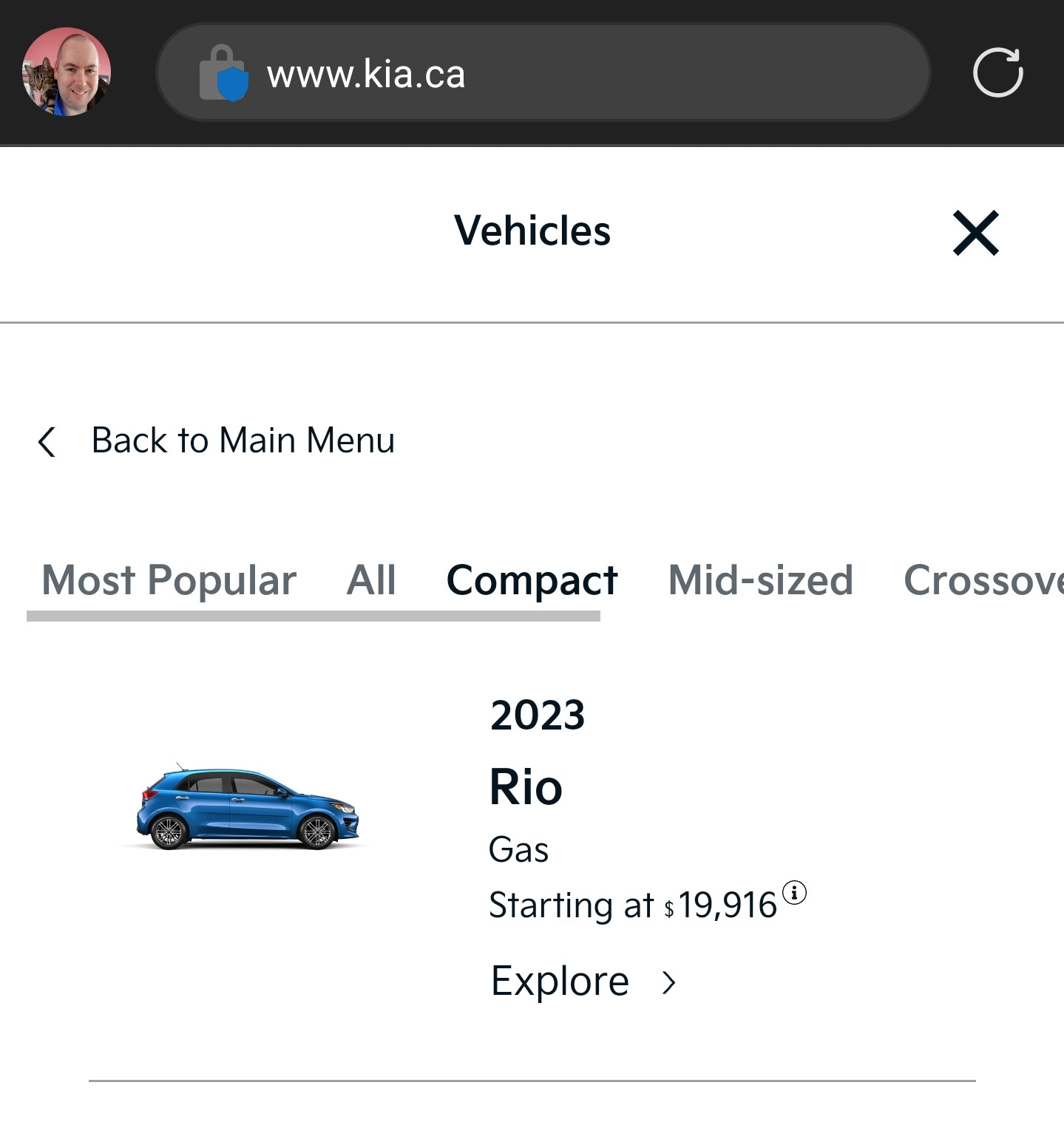
Task: Close the Vehicles menu with X
Action: coord(976,233)
